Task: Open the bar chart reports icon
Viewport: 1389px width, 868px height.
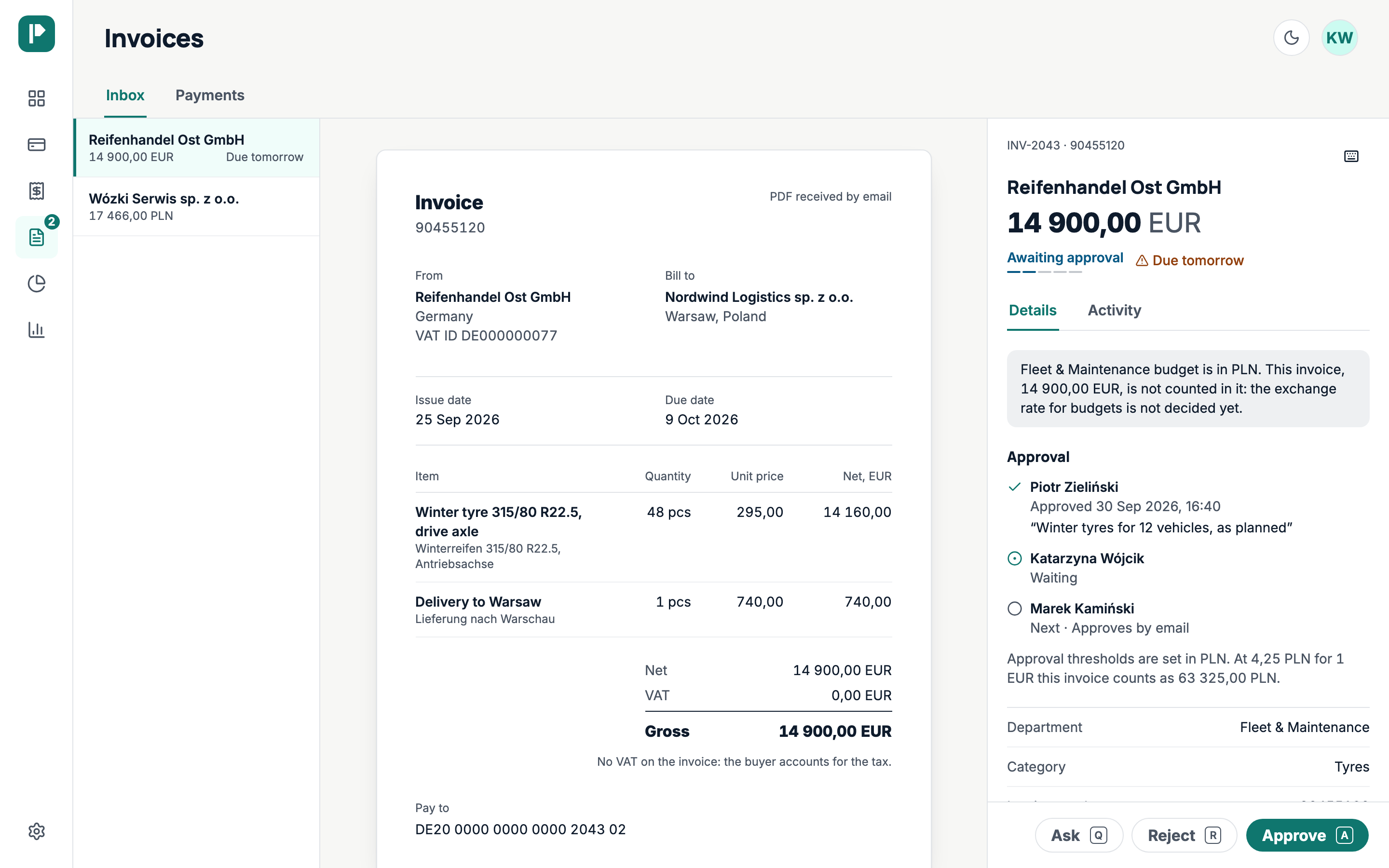Action: (36, 329)
